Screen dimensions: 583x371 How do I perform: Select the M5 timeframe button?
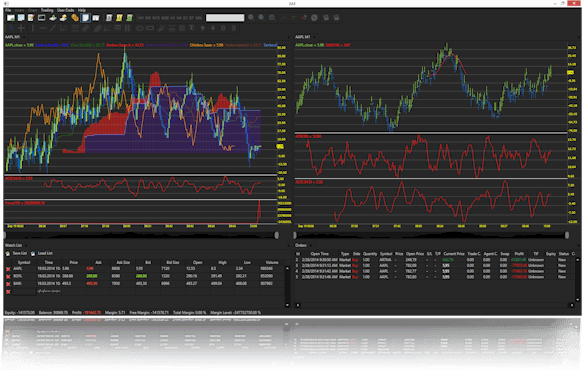148,18
